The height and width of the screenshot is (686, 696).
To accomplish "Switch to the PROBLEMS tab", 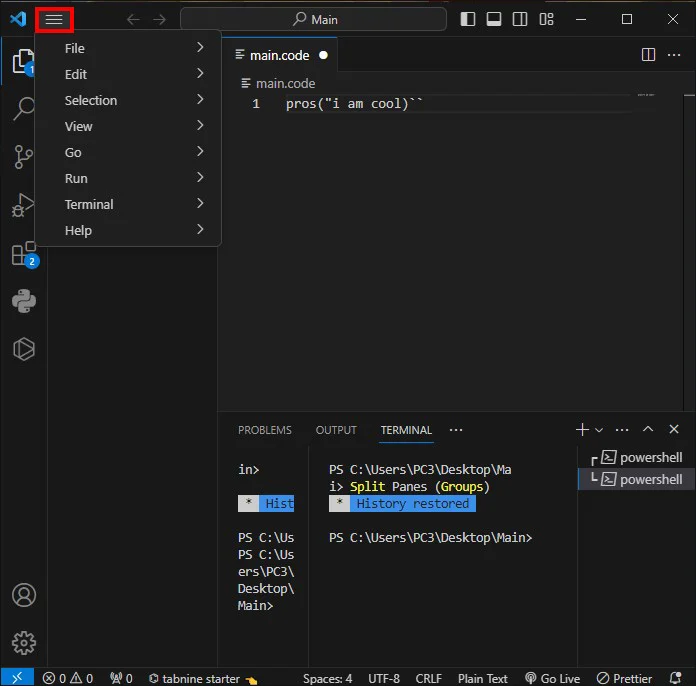I will click(x=265, y=430).
